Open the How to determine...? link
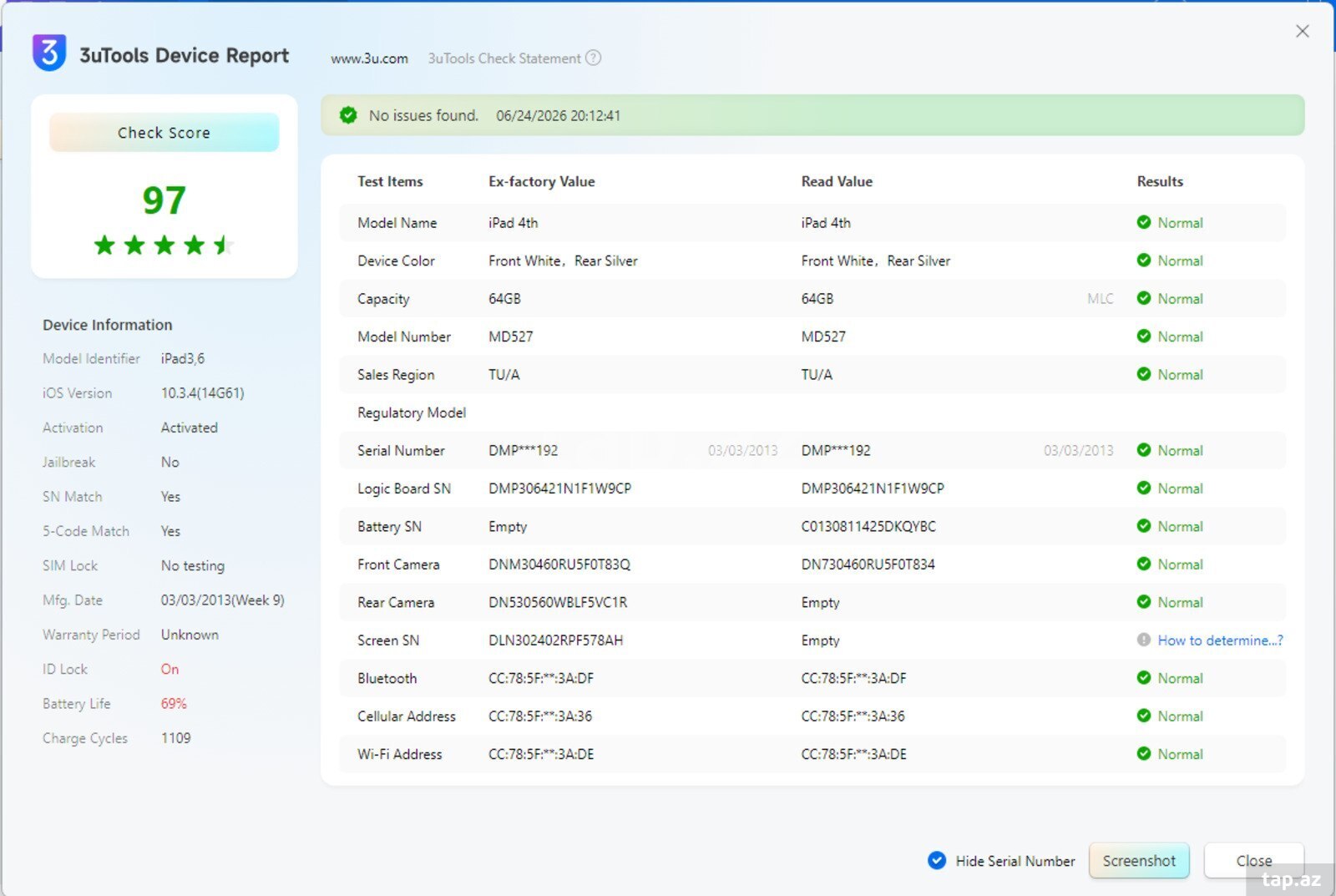 coord(1220,640)
